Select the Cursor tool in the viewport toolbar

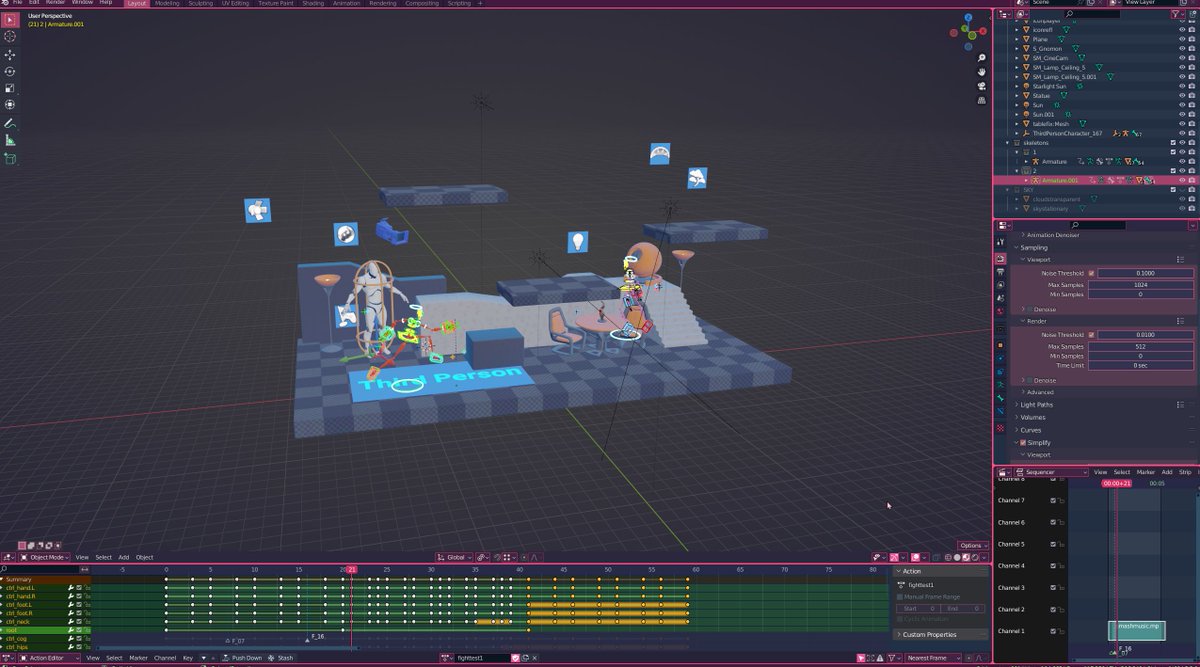point(10,36)
